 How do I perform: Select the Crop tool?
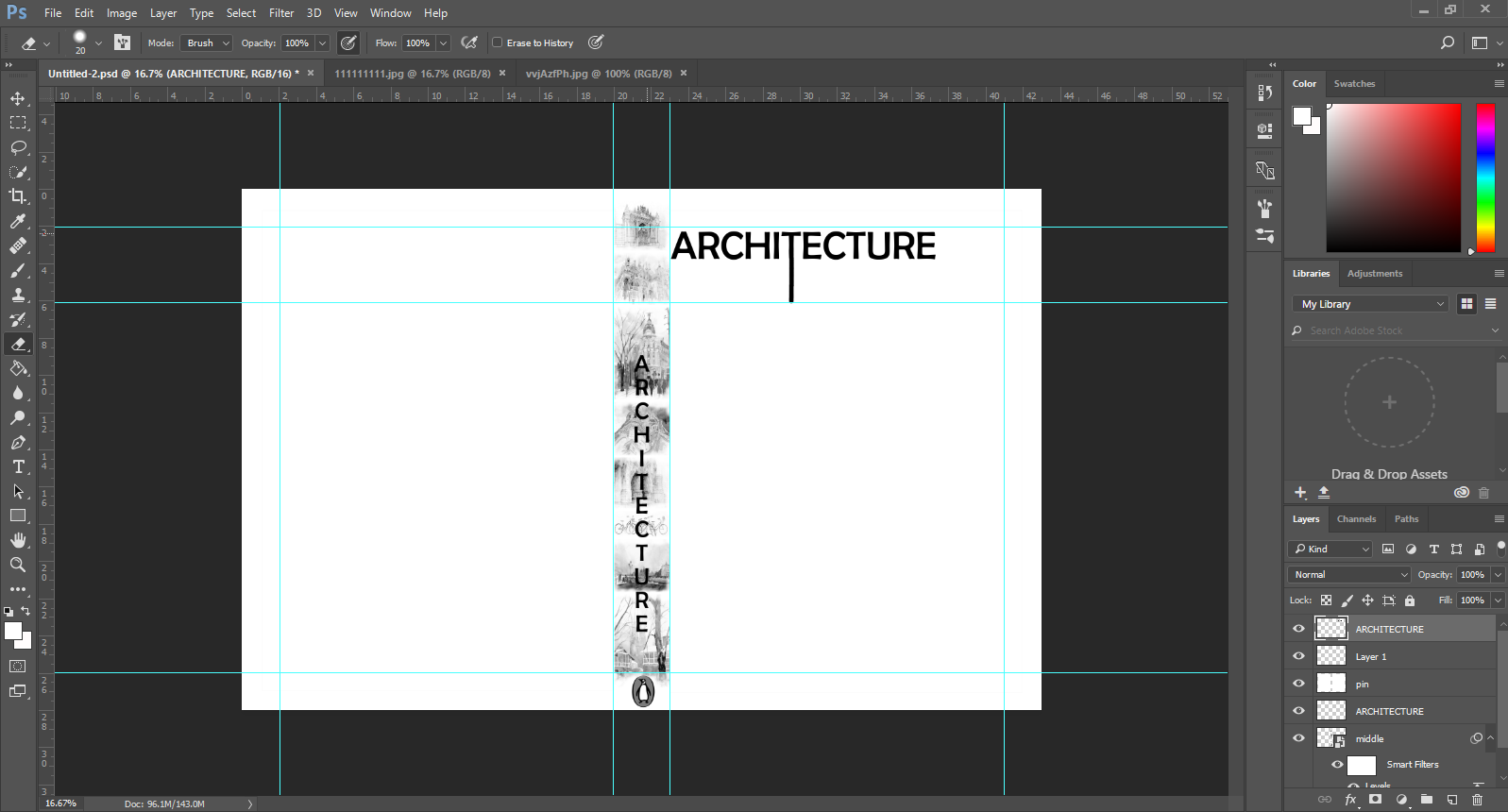pos(18,196)
